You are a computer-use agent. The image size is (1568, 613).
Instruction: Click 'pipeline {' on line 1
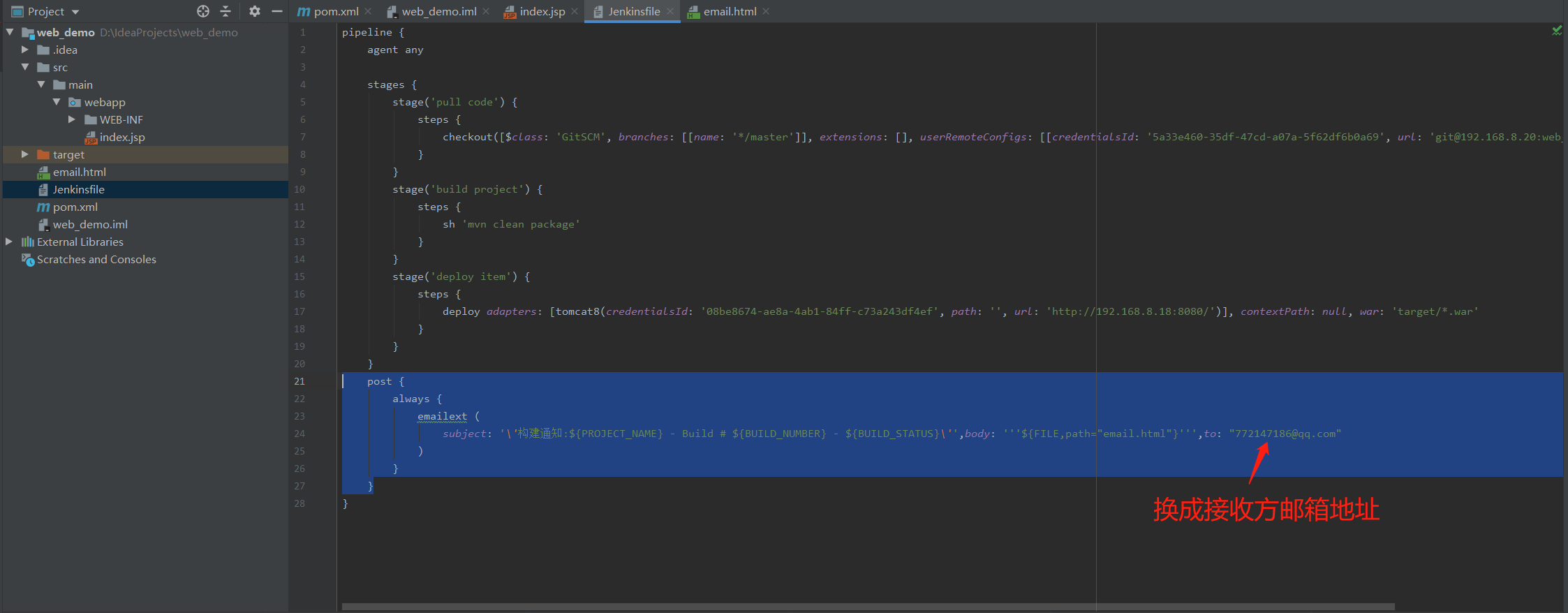(373, 32)
